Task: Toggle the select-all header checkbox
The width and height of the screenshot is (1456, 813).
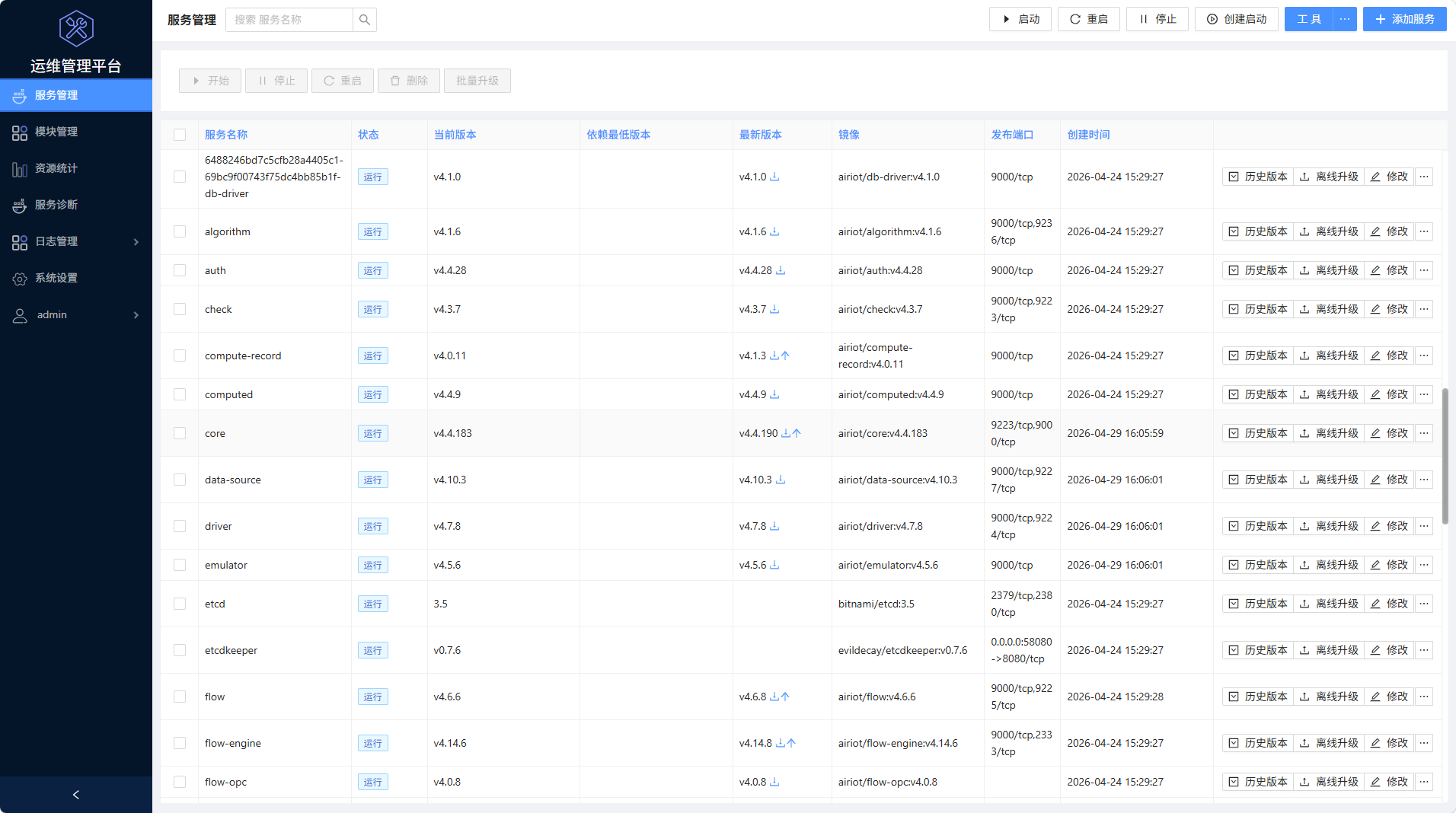Action: pyautogui.click(x=180, y=135)
